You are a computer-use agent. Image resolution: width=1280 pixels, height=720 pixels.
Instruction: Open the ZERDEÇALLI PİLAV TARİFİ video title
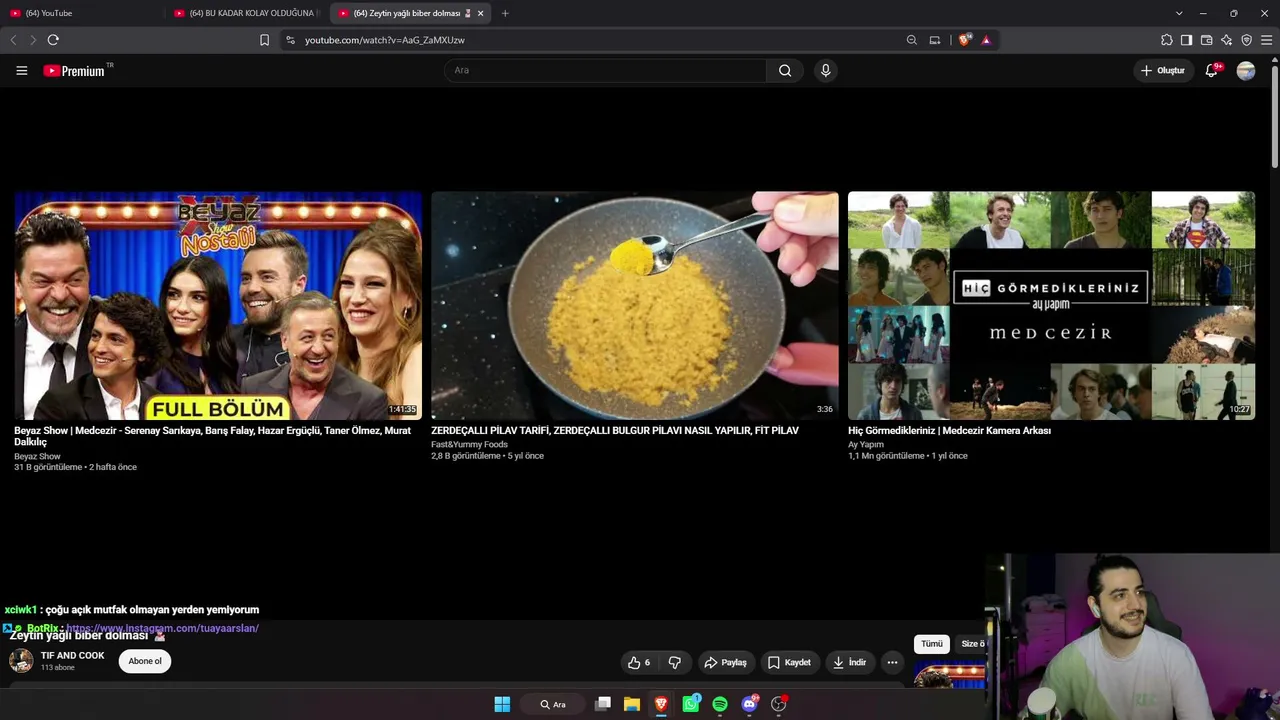[x=615, y=431]
